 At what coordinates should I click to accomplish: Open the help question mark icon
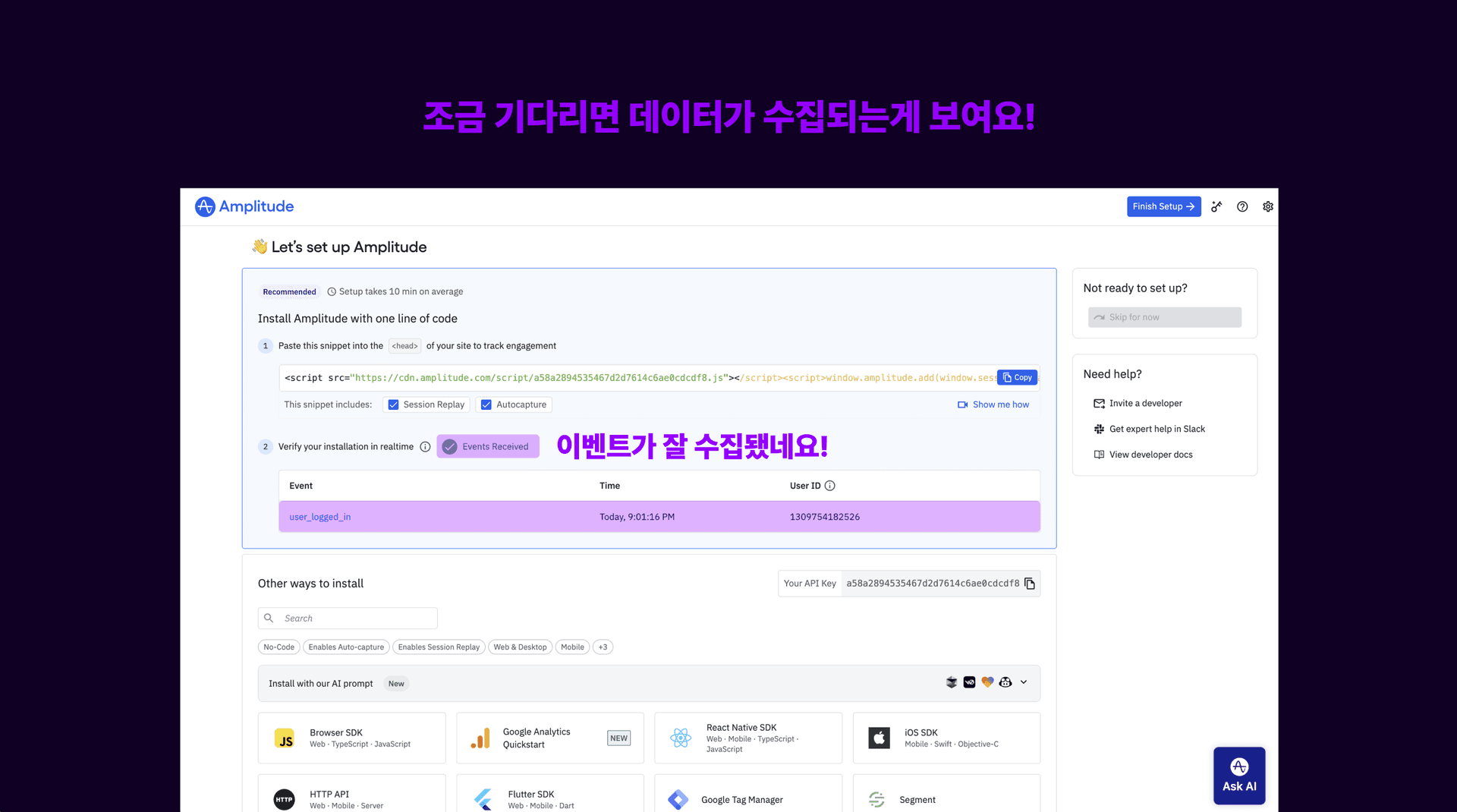pyautogui.click(x=1242, y=206)
